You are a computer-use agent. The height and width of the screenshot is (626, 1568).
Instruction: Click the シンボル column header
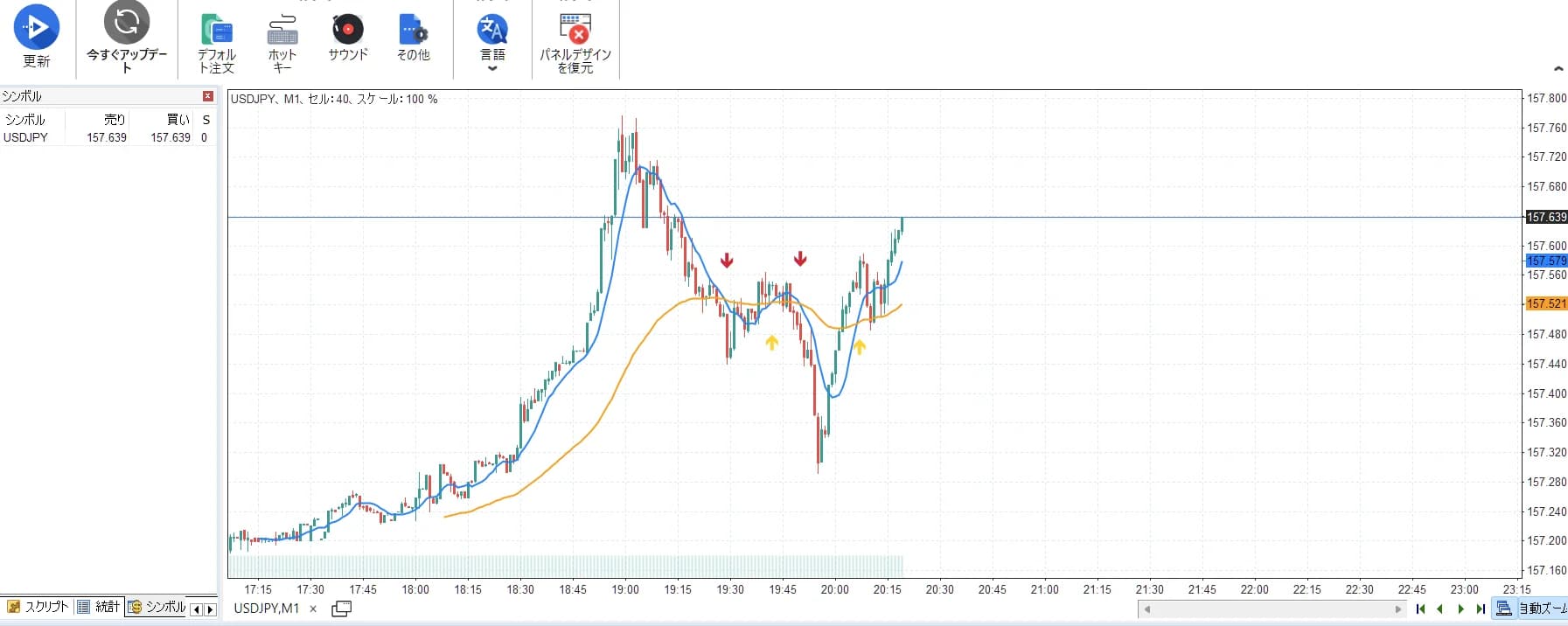25,120
